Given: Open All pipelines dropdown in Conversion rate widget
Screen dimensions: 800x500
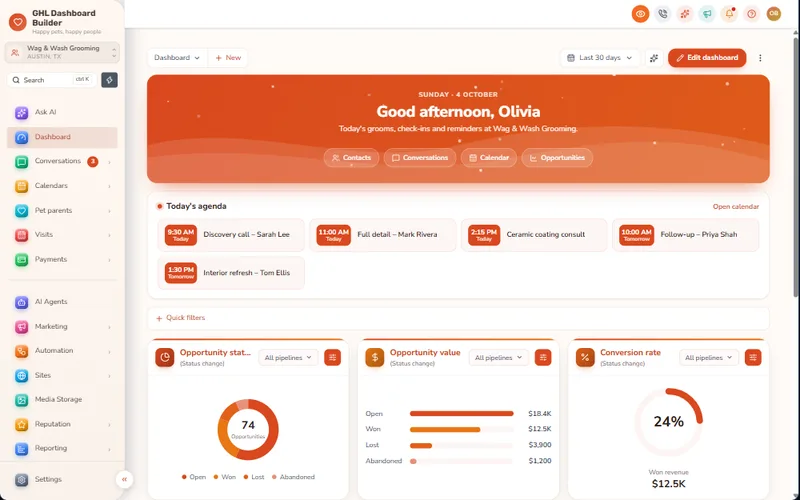Looking at the screenshot, I should [x=708, y=358].
